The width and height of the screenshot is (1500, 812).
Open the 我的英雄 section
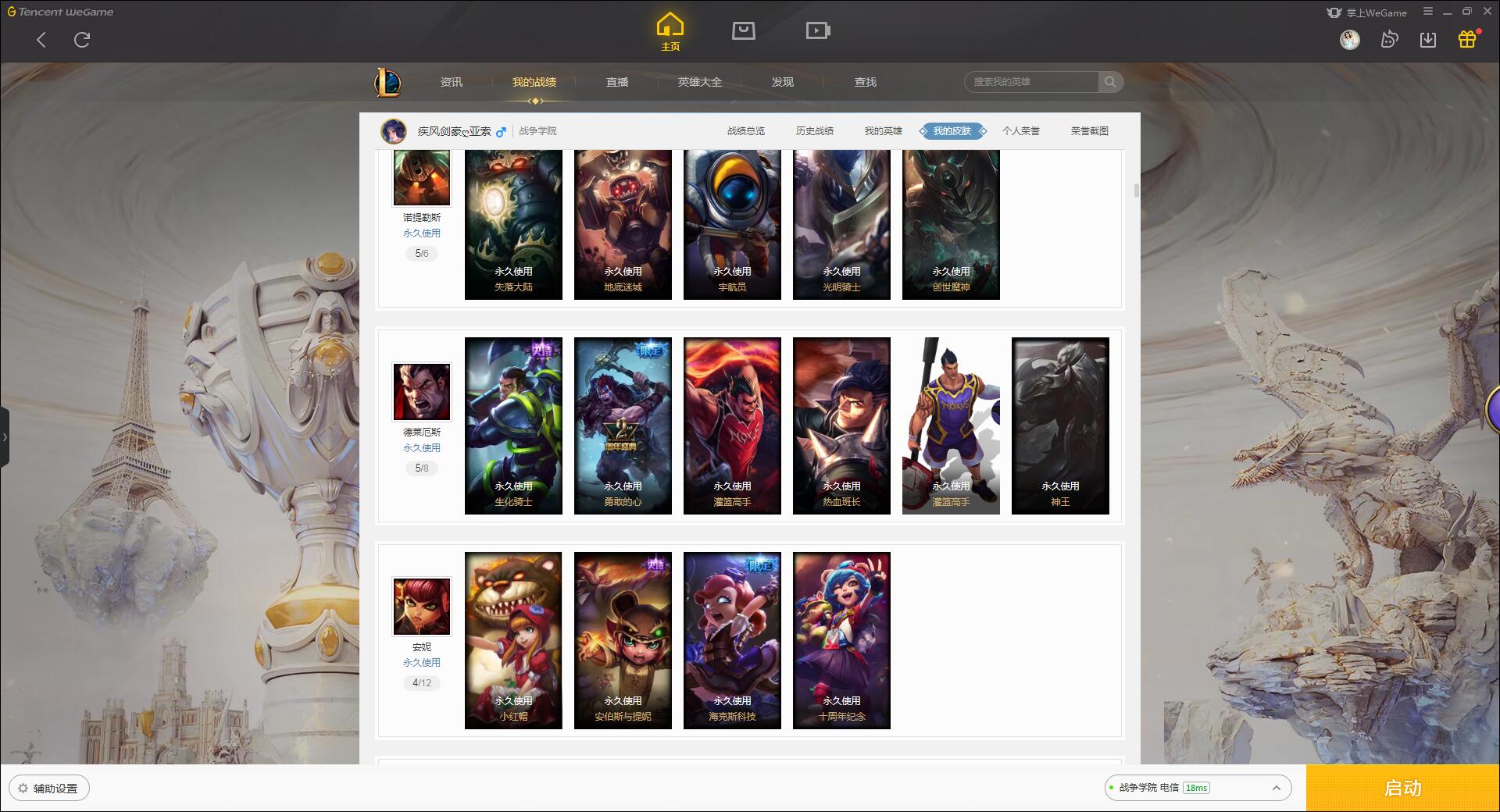[x=884, y=131]
